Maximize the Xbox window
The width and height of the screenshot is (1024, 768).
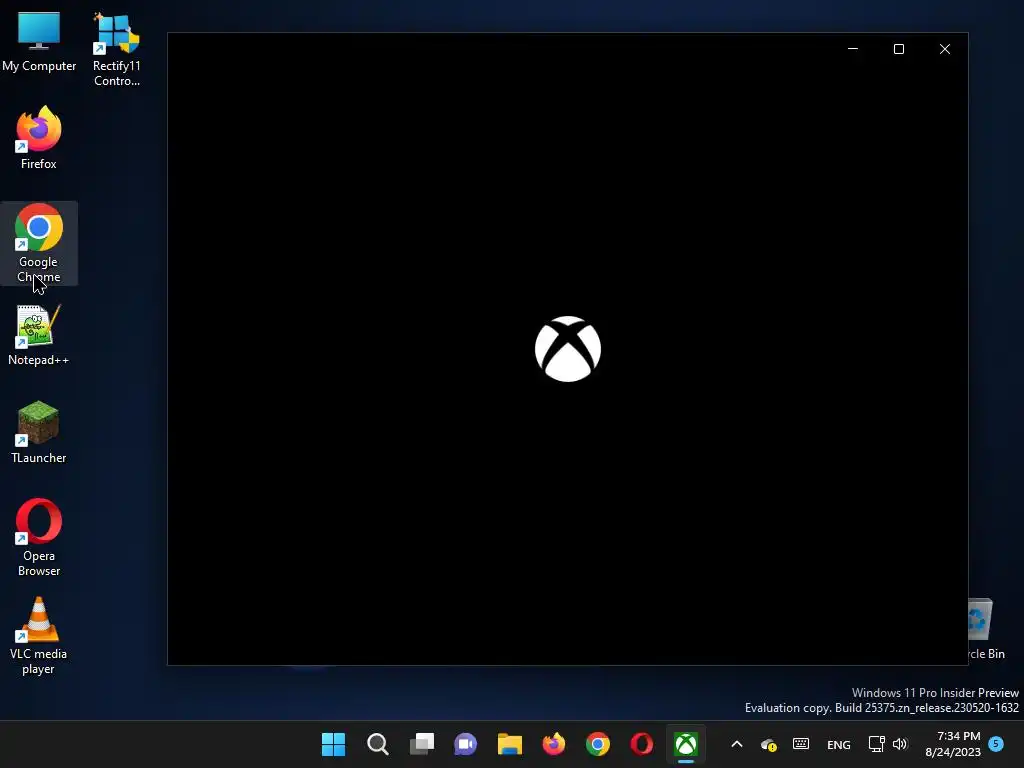point(899,49)
